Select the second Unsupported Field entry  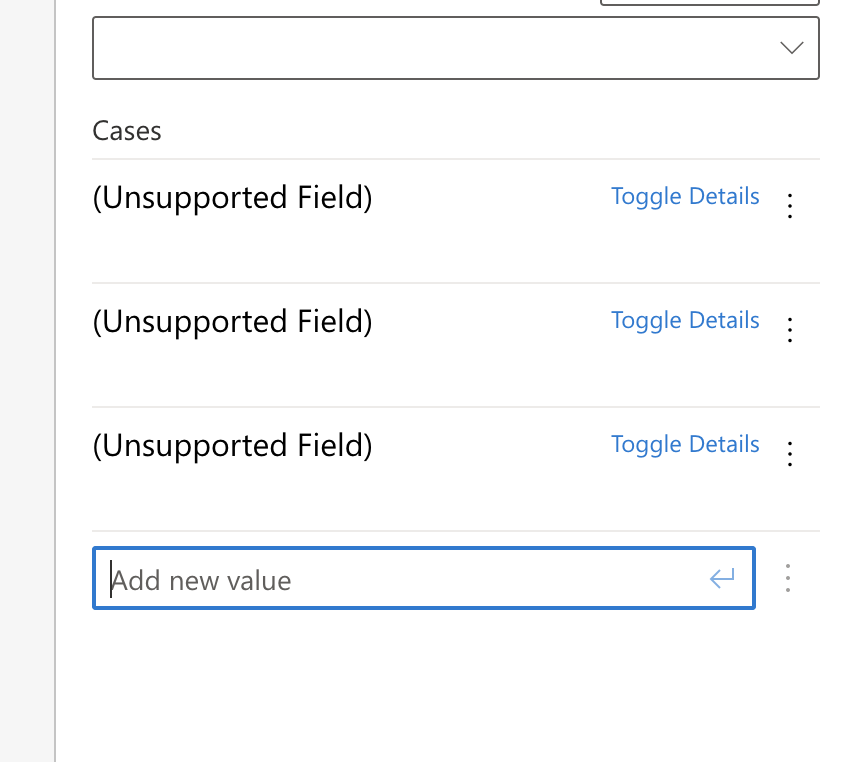(232, 323)
